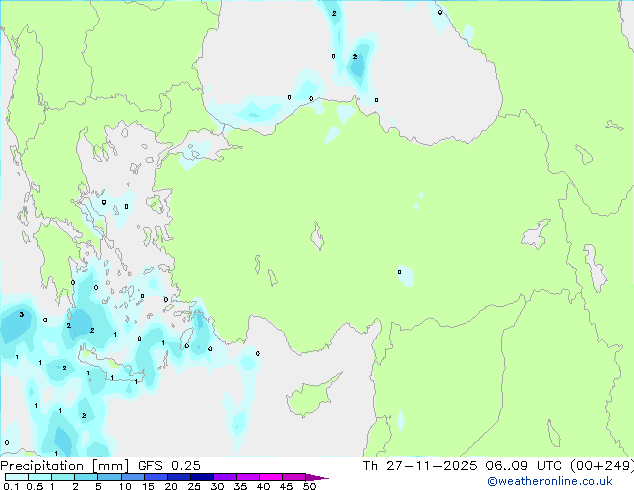Click the 35–40 mm legend color box

click(247, 477)
